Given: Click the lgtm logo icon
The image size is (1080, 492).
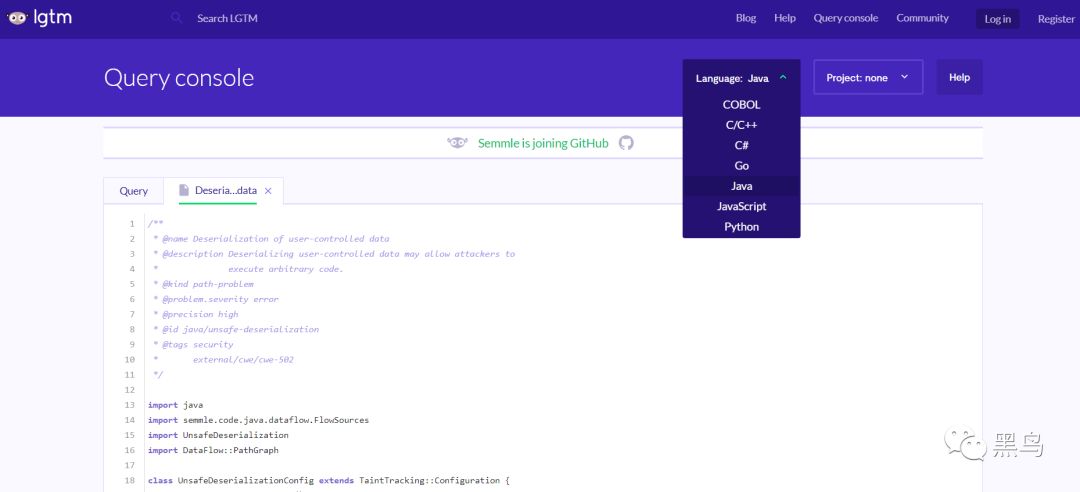Looking at the screenshot, I should tap(39, 19).
